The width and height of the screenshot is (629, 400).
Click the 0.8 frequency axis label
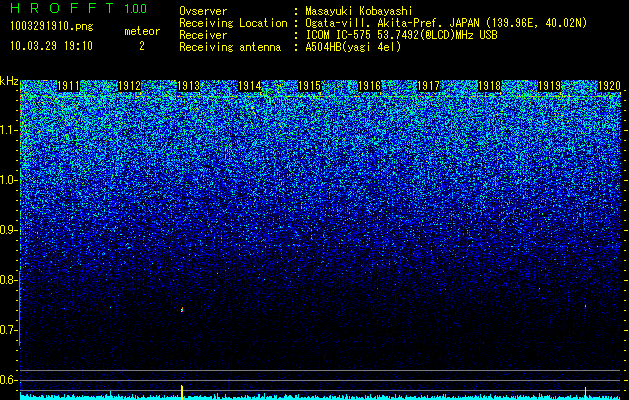click(9, 280)
